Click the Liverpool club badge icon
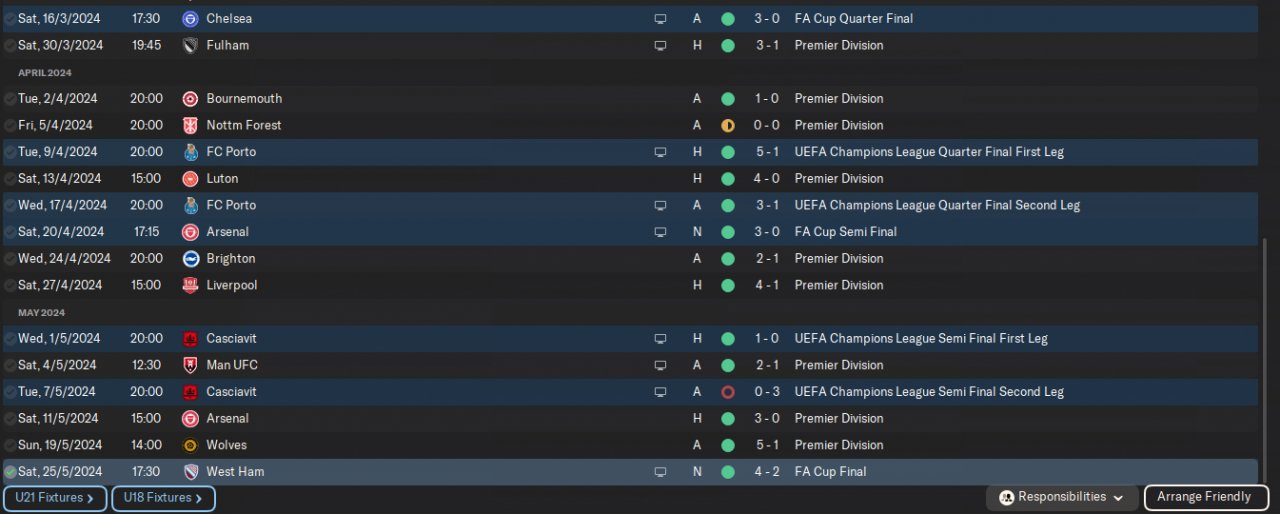Image resolution: width=1280 pixels, height=514 pixels. point(190,285)
